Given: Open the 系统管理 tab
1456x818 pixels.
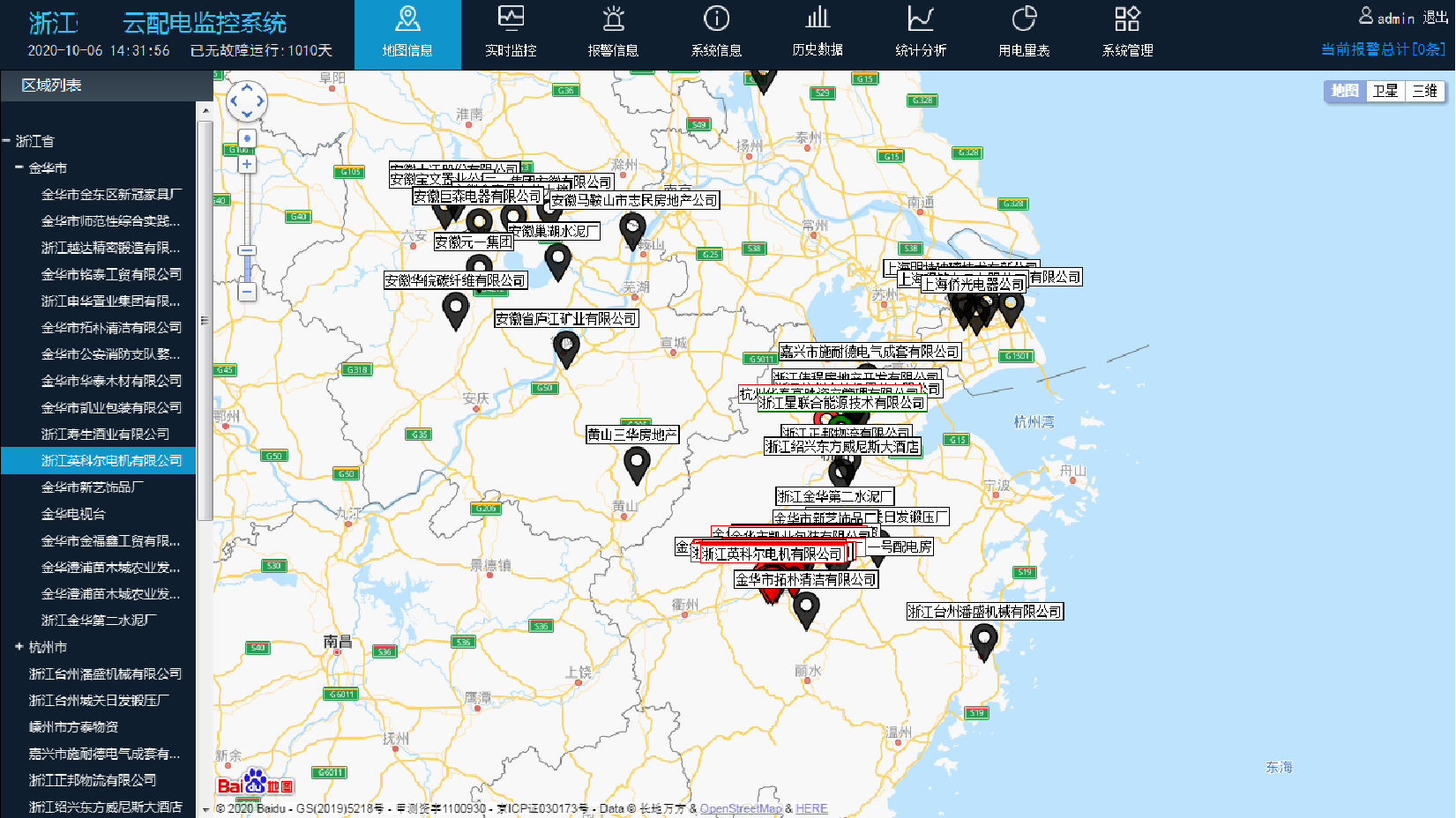Looking at the screenshot, I should click(x=1127, y=34).
